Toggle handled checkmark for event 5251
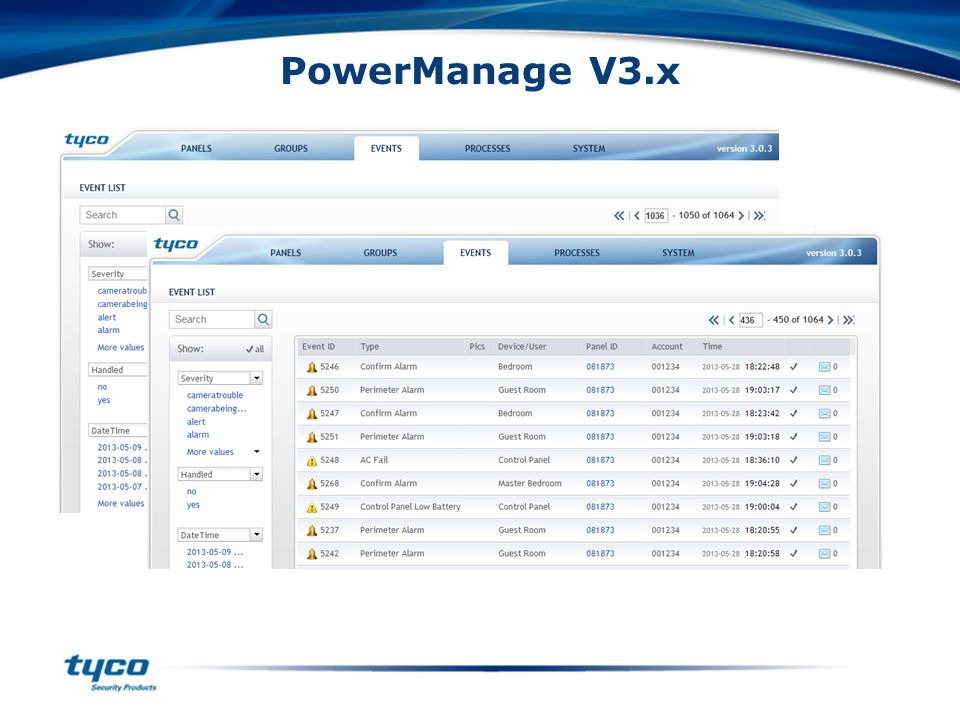 coord(793,437)
